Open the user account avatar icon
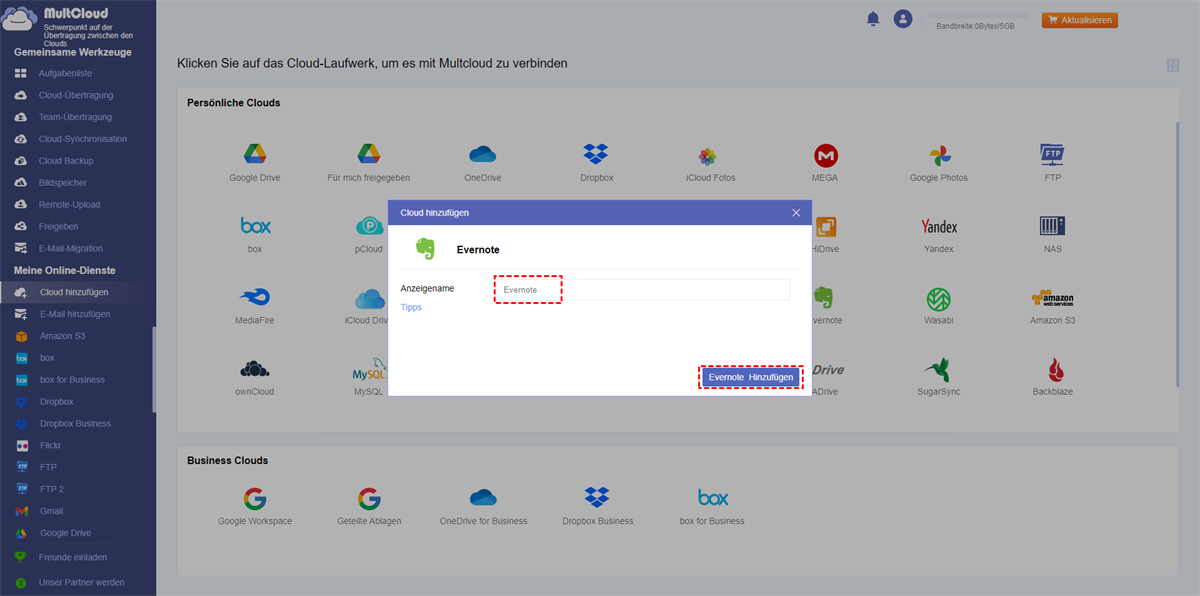 (x=903, y=19)
